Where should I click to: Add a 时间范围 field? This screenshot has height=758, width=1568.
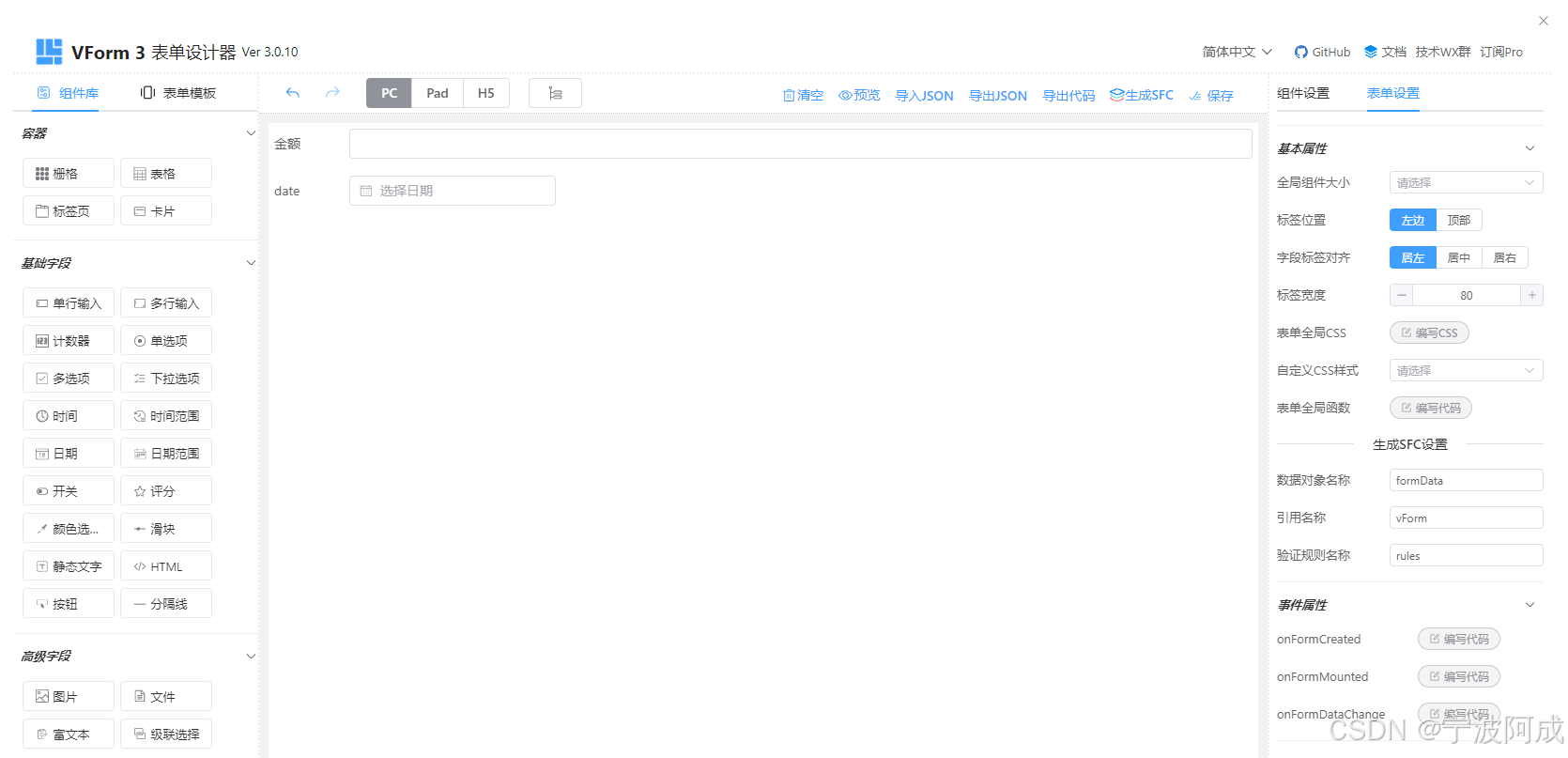166,415
